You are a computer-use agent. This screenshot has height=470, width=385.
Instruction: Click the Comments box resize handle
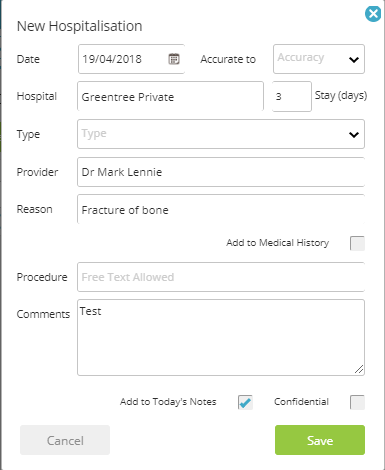pyautogui.click(x=359, y=369)
